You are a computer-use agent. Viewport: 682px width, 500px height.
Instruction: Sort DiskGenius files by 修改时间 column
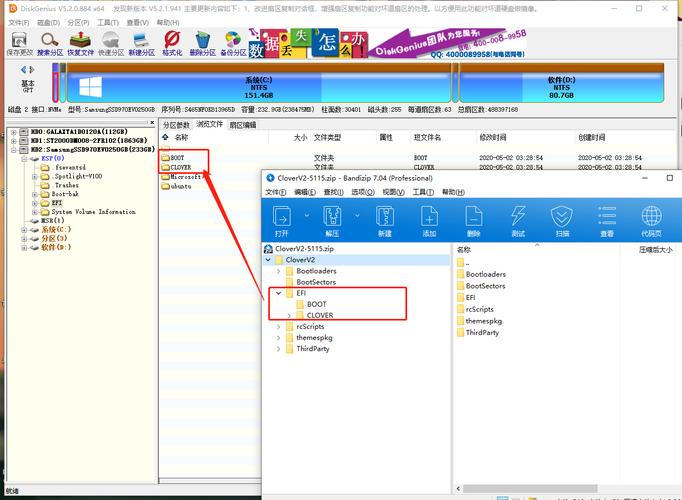[492, 137]
